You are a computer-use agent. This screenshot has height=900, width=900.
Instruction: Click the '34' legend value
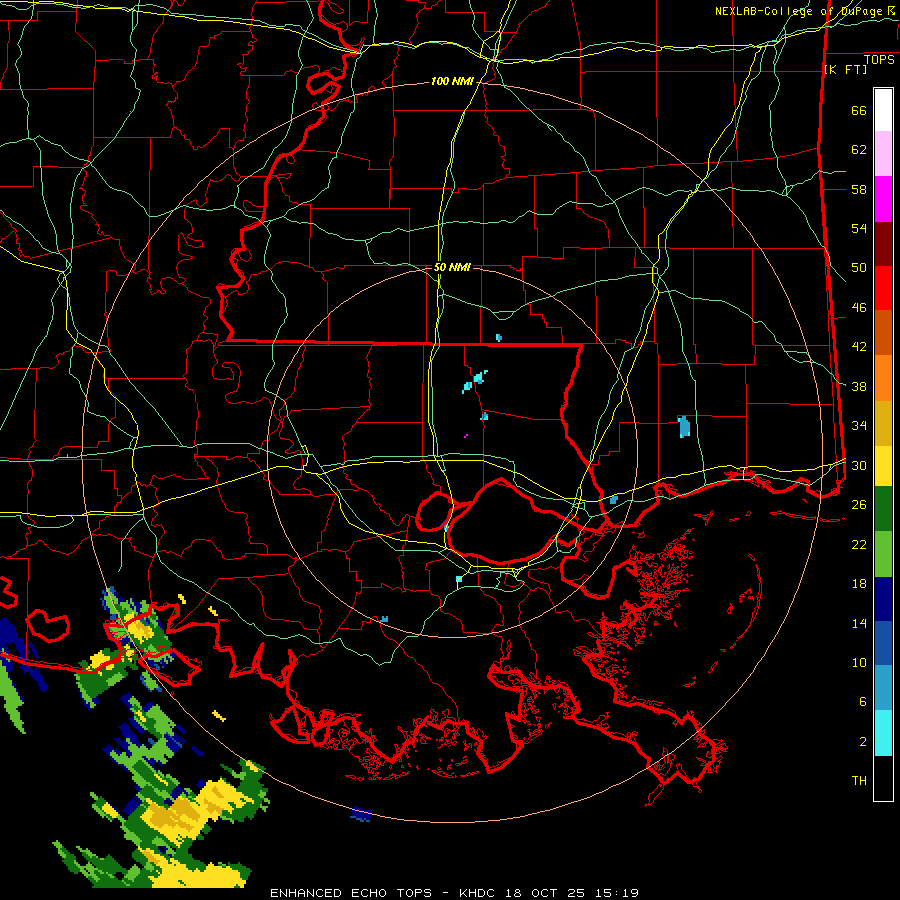(x=859, y=426)
